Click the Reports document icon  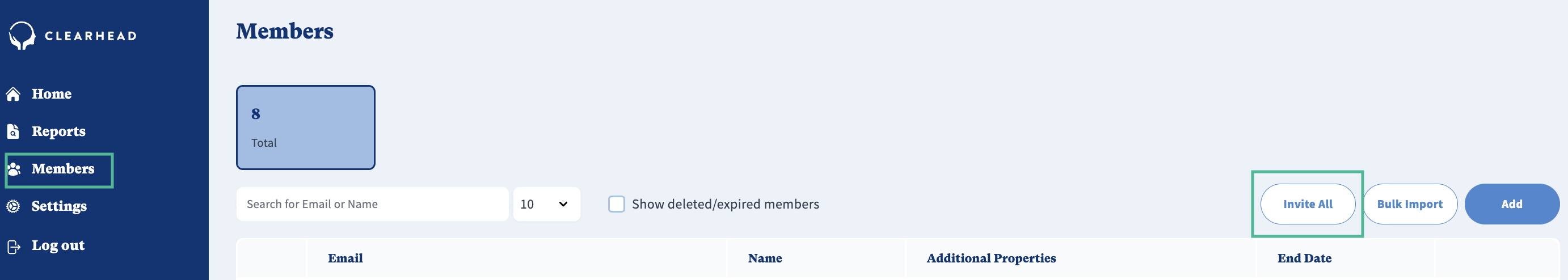[x=14, y=131]
